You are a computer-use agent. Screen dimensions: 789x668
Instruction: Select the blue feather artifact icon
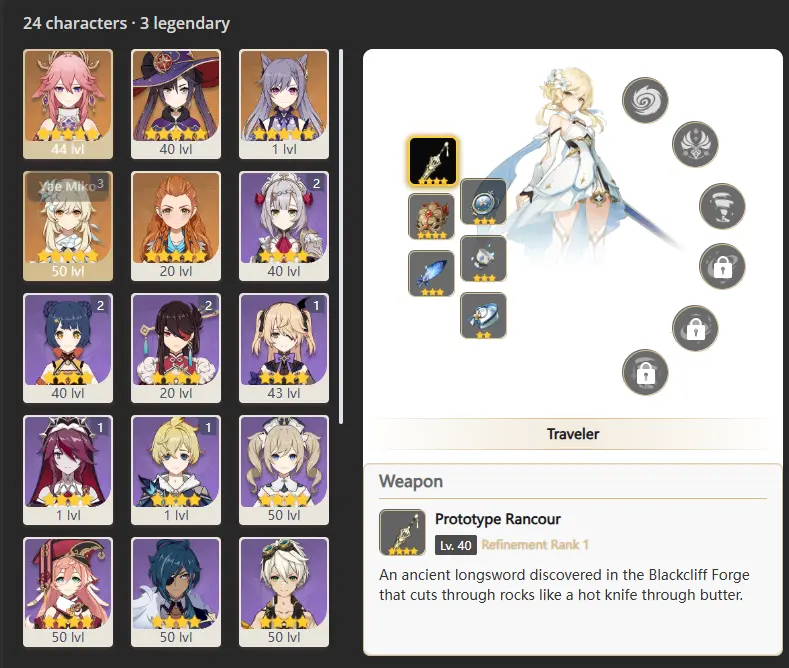[431, 273]
